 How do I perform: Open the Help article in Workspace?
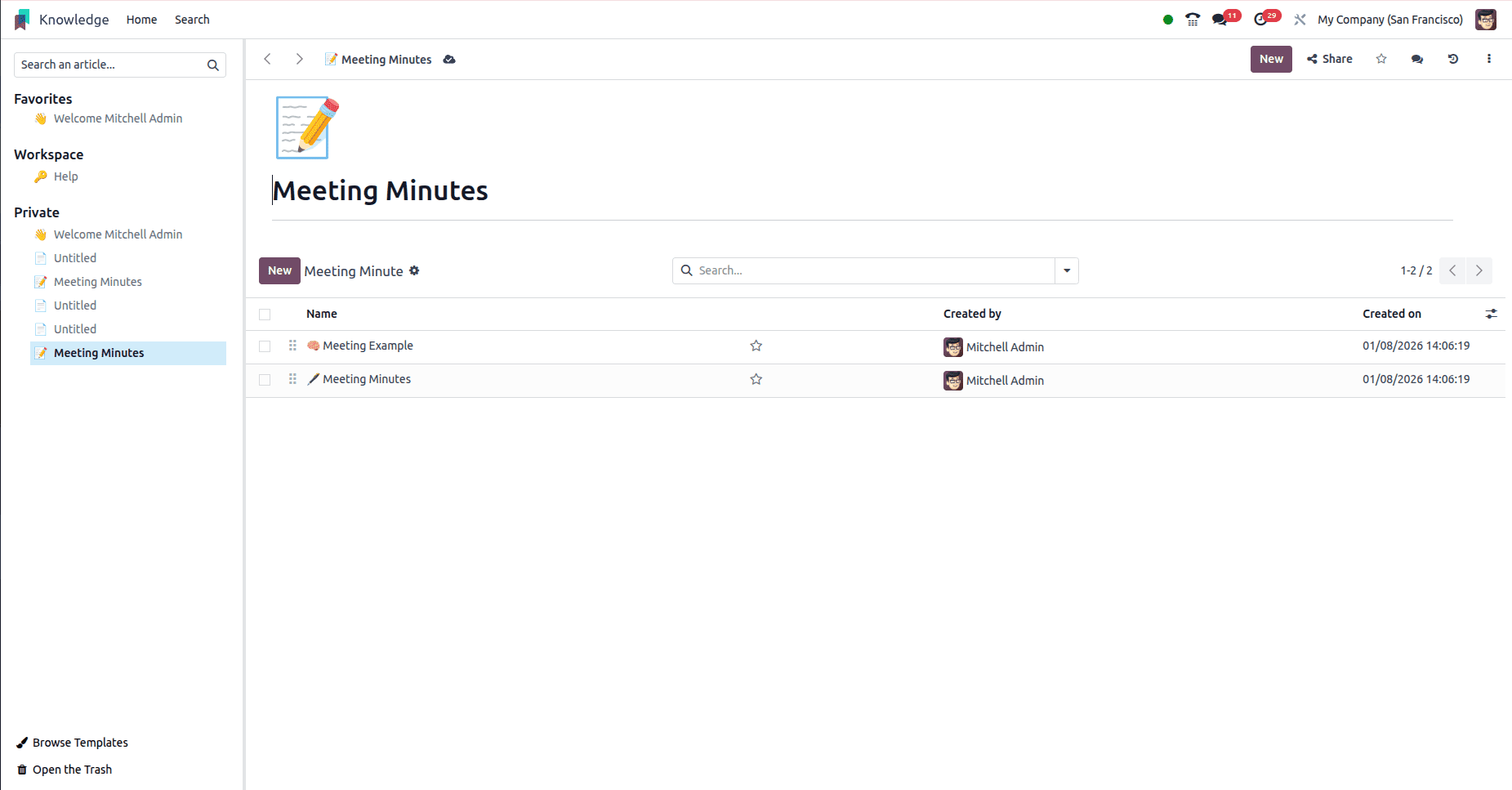coord(65,176)
